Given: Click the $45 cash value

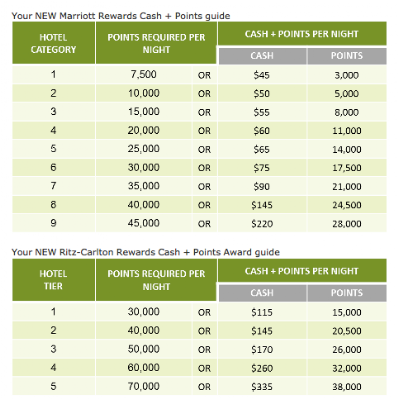Looking at the screenshot, I should tap(262, 75).
